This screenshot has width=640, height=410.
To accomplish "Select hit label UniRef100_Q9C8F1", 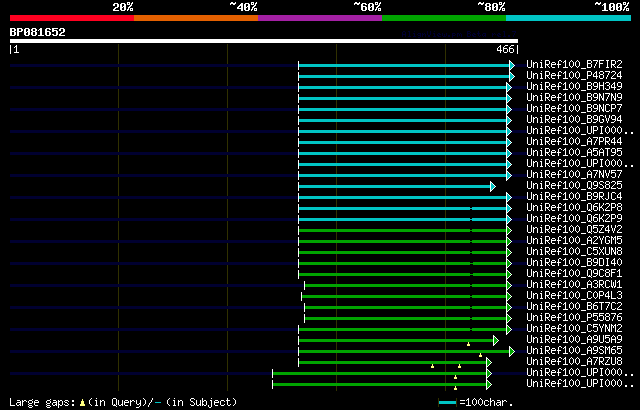I will click(x=574, y=274).
